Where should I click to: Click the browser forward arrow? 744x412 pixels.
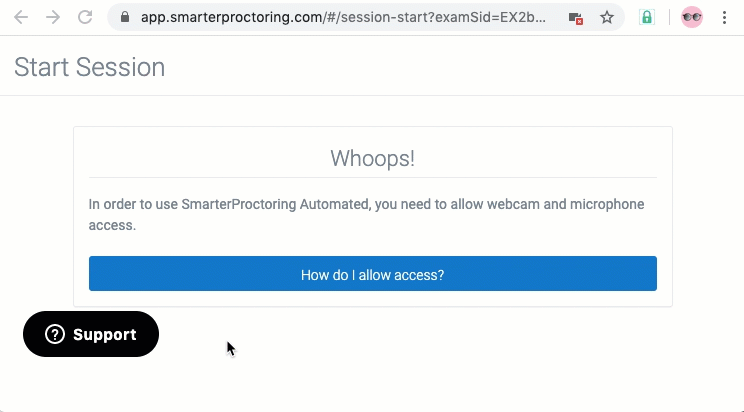[53, 18]
